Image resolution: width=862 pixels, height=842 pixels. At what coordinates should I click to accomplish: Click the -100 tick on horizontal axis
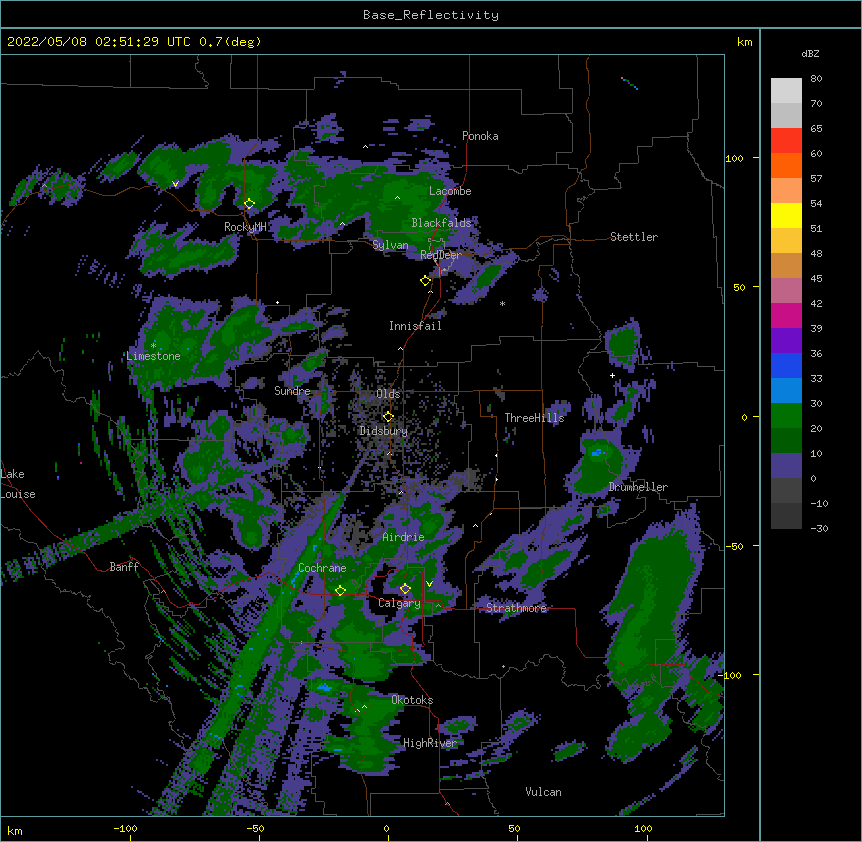click(125, 829)
